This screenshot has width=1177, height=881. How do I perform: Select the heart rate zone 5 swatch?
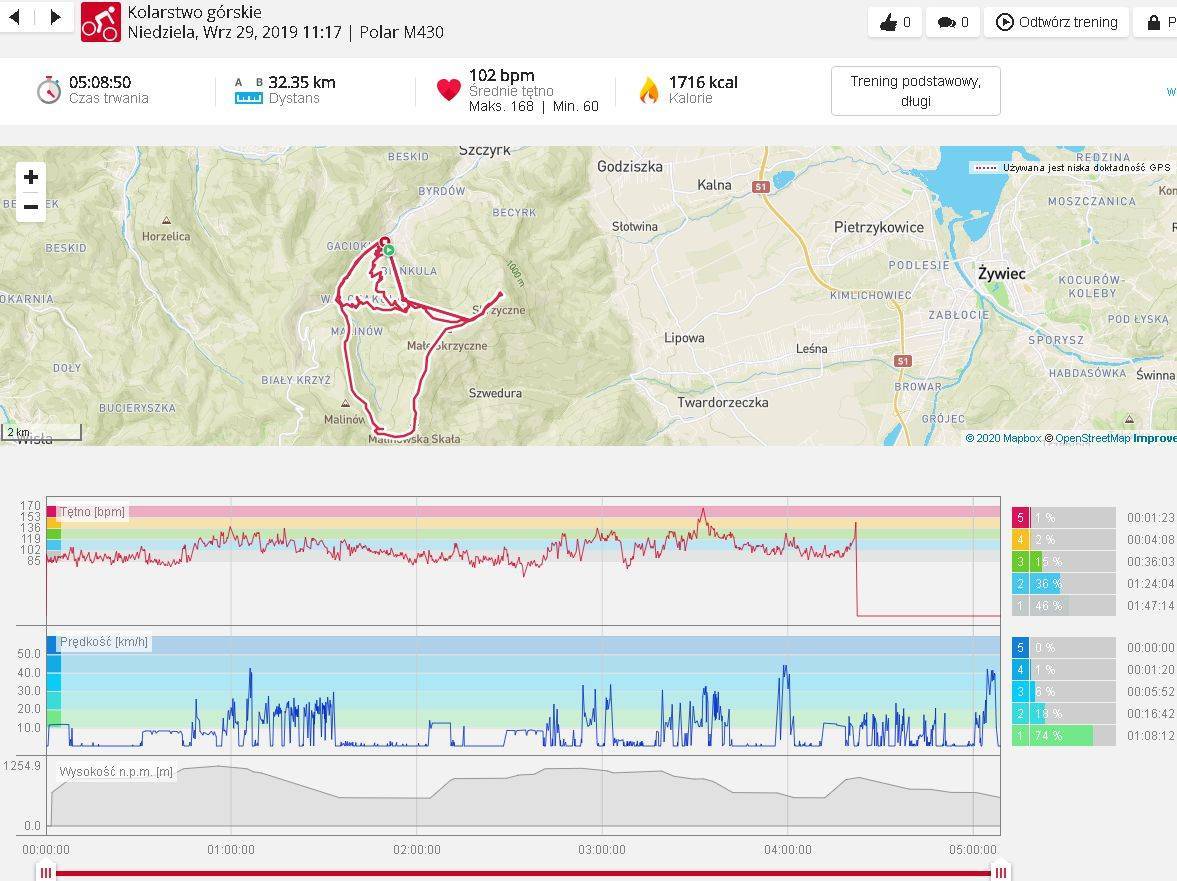click(1021, 518)
